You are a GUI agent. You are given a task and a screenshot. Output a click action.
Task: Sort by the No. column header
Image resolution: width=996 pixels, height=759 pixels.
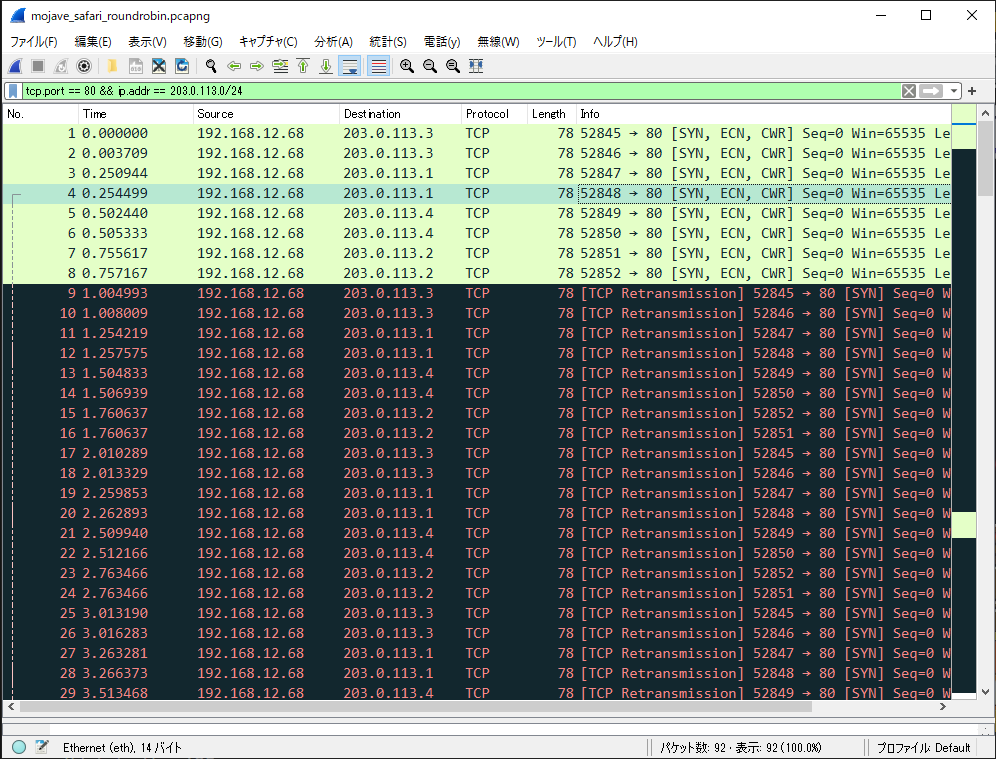click(40, 114)
